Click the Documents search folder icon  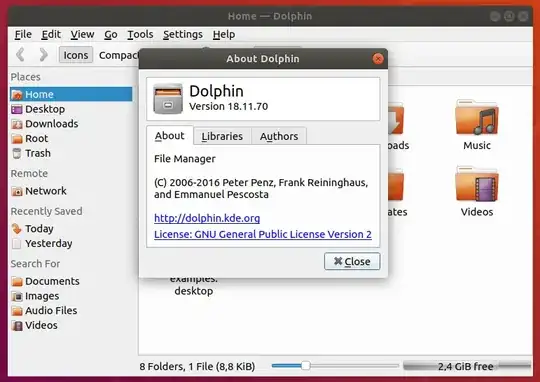click(x=17, y=281)
